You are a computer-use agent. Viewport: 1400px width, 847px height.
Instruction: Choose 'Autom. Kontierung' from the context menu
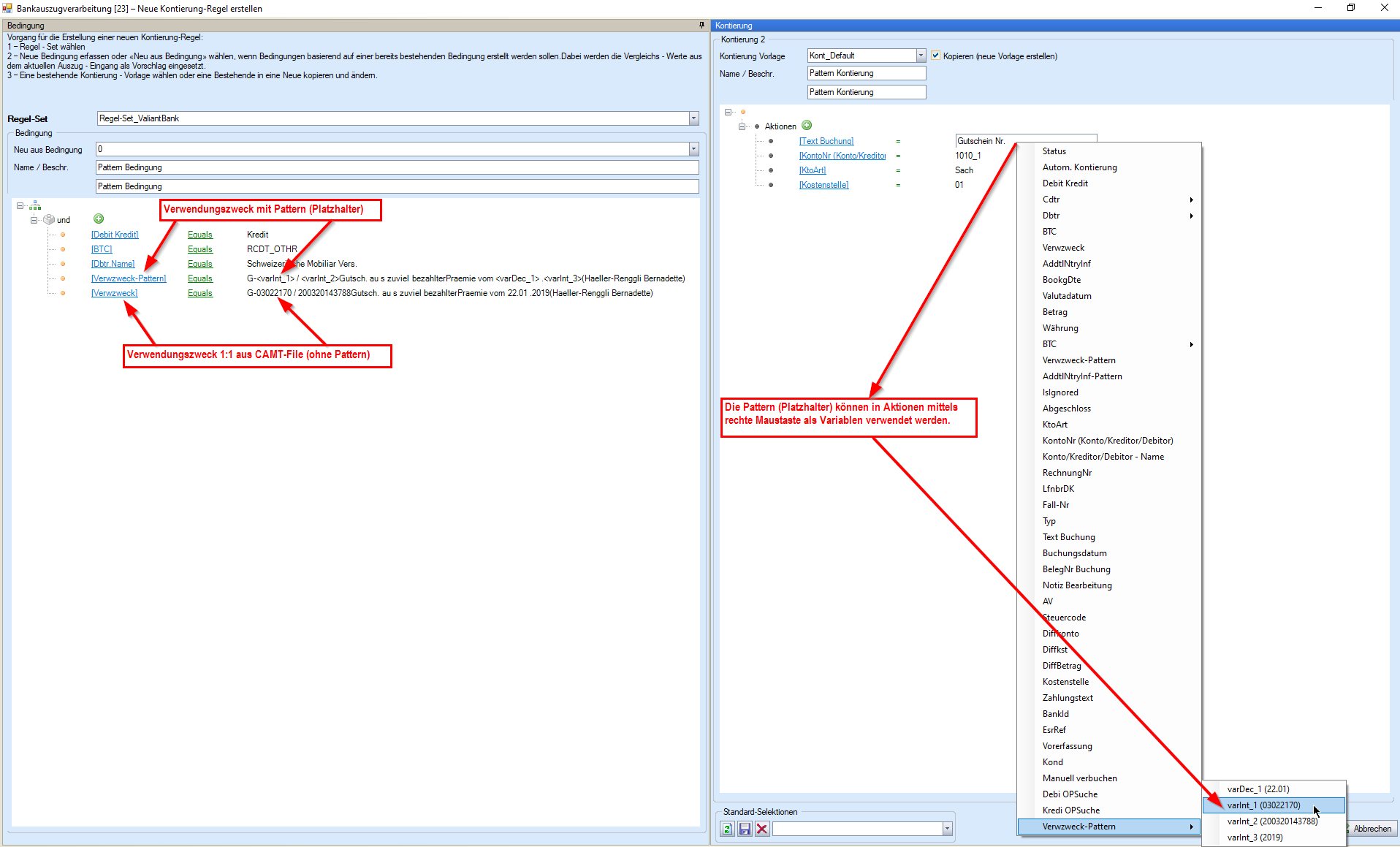[x=1109, y=167]
